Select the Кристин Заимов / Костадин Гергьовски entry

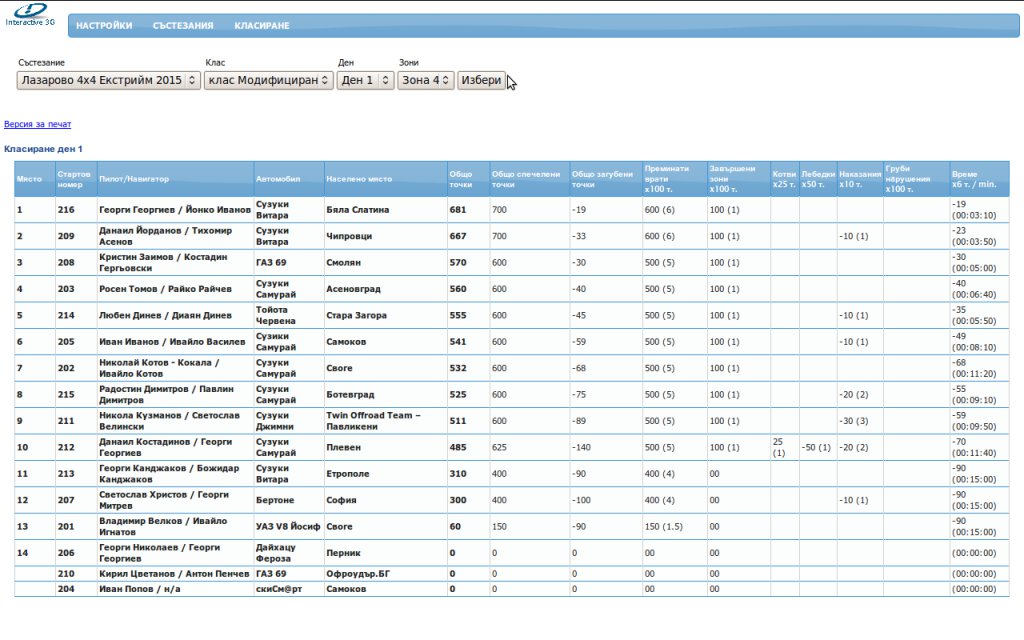pos(174,262)
